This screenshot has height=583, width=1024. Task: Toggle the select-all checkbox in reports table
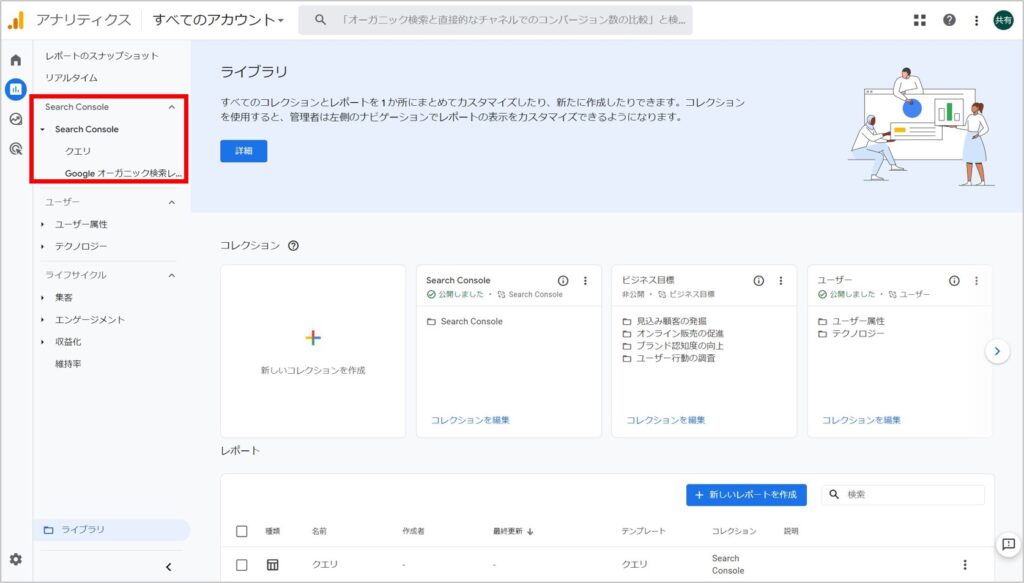tap(242, 531)
